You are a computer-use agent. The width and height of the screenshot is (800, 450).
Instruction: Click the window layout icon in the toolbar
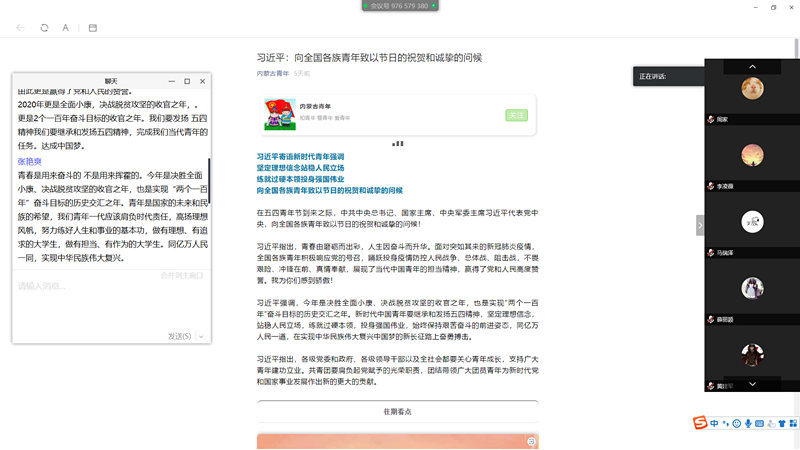93,28
